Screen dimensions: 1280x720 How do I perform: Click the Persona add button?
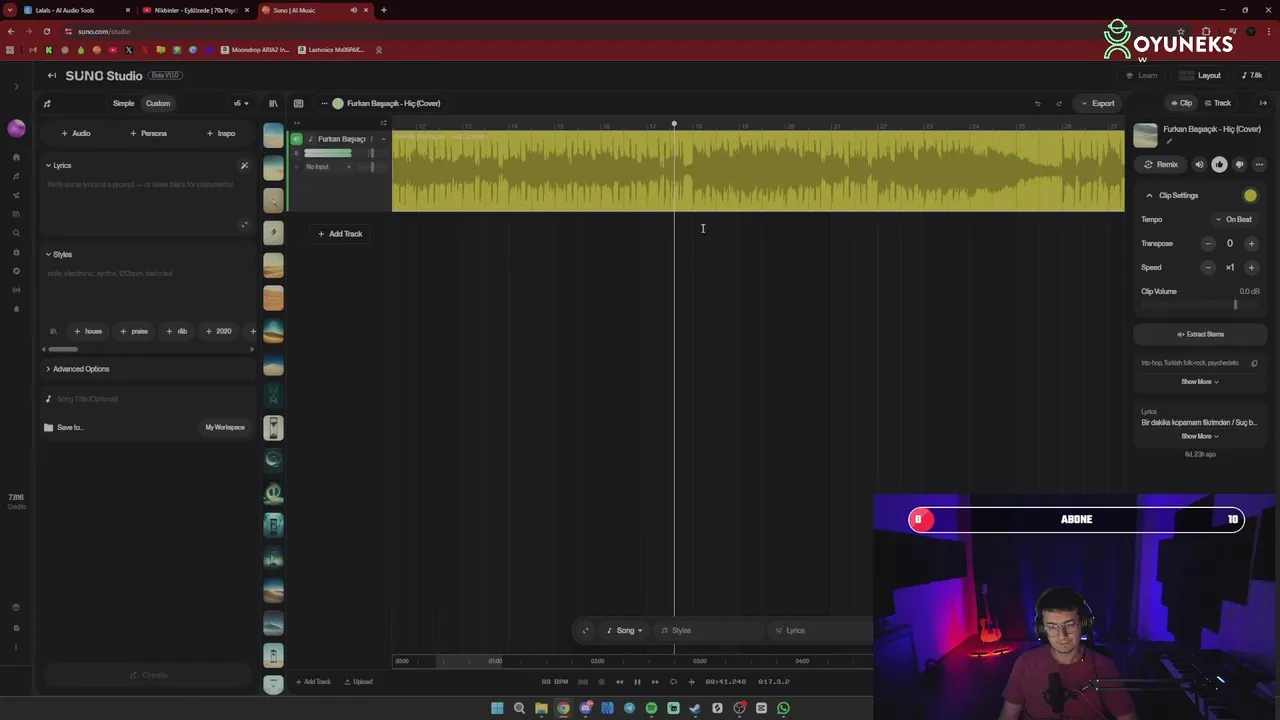point(148,133)
